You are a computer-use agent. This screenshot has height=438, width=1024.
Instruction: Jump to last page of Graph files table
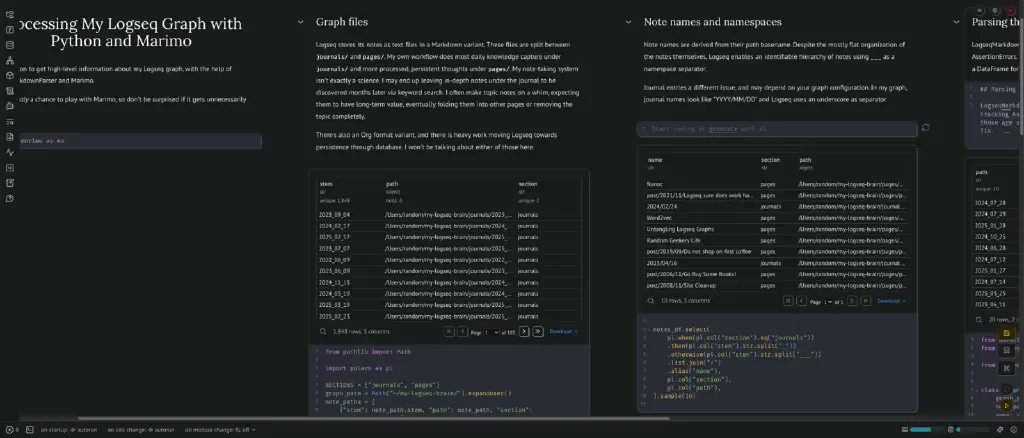tap(538, 331)
